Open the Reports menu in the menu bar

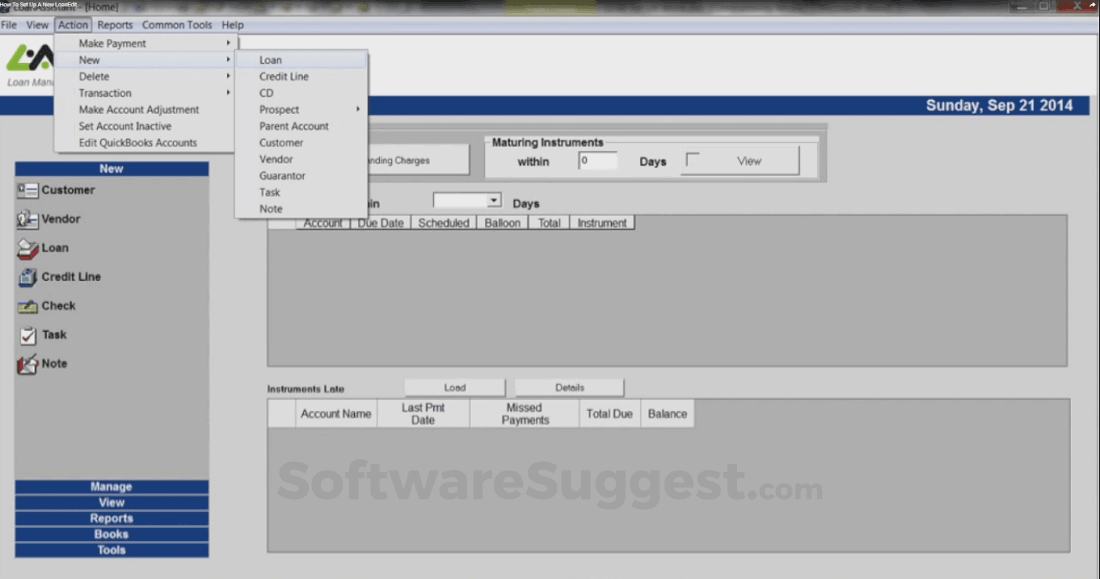click(x=115, y=25)
